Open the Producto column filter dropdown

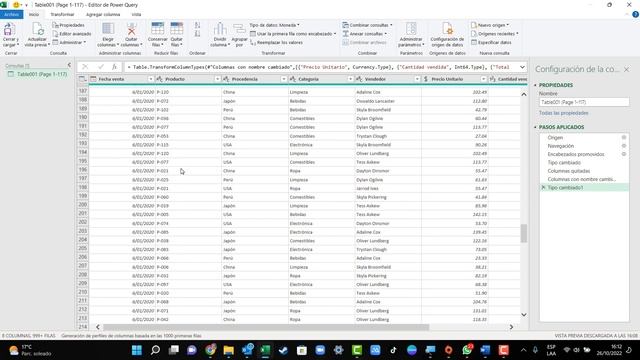[x=218, y=79]
